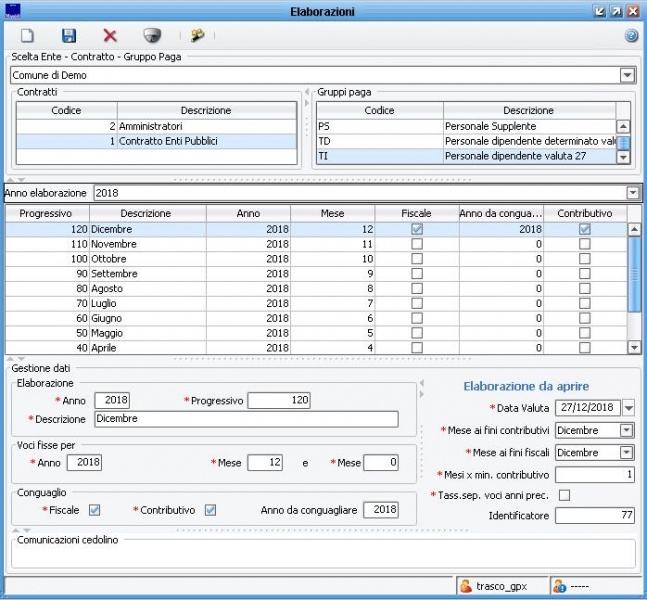The image size is (647, 600).
Task: Click the Save floppy disk icon
Action: 69,36
